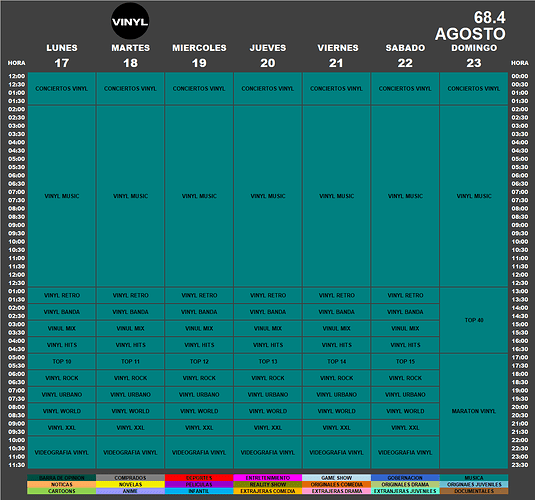The image size is (535, 500).
Task: Select Tuesday's VINYL BANDA cell
Action: click(x=130, y=312)
